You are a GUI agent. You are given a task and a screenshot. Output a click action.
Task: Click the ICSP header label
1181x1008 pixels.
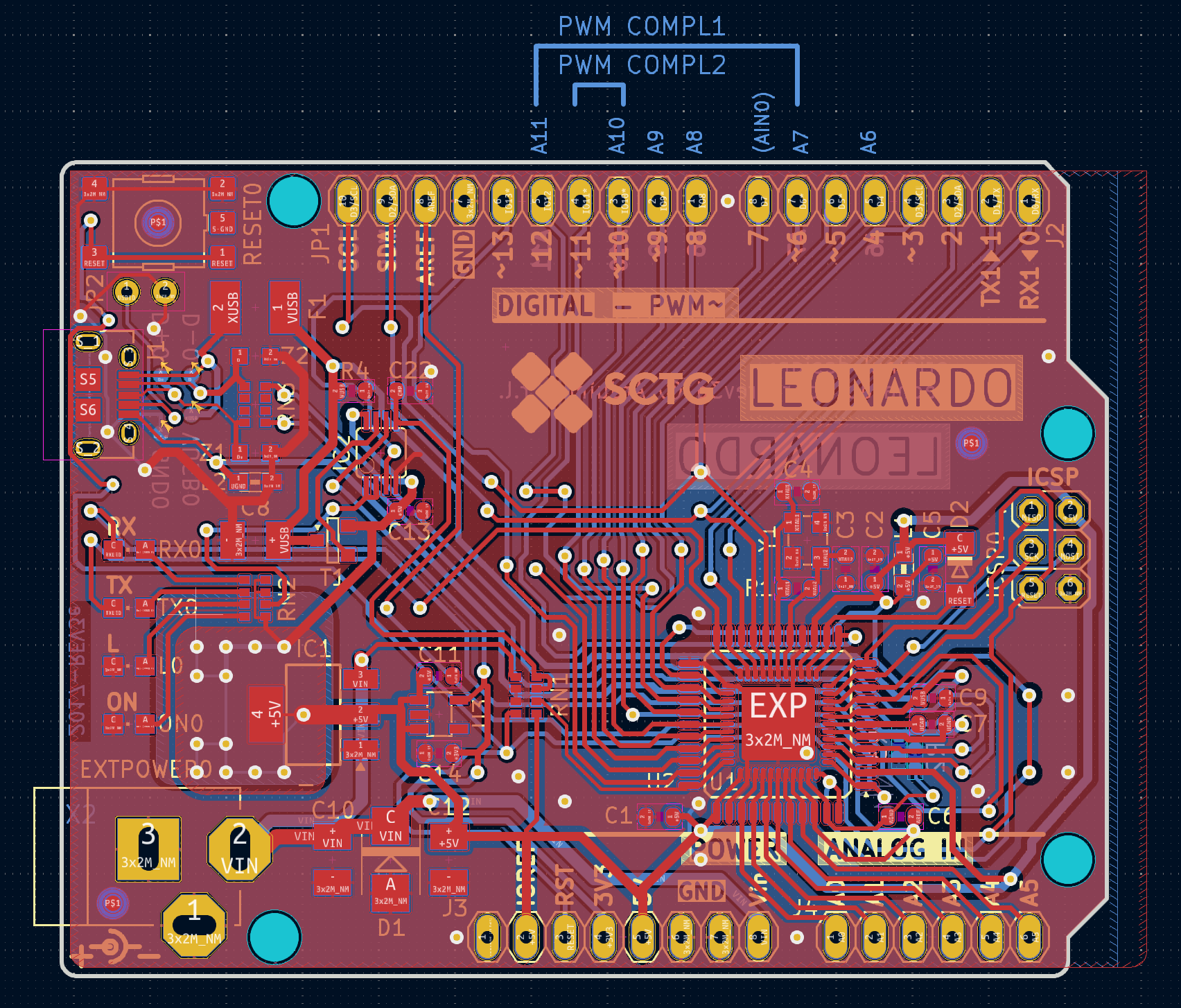[1052, 477]
